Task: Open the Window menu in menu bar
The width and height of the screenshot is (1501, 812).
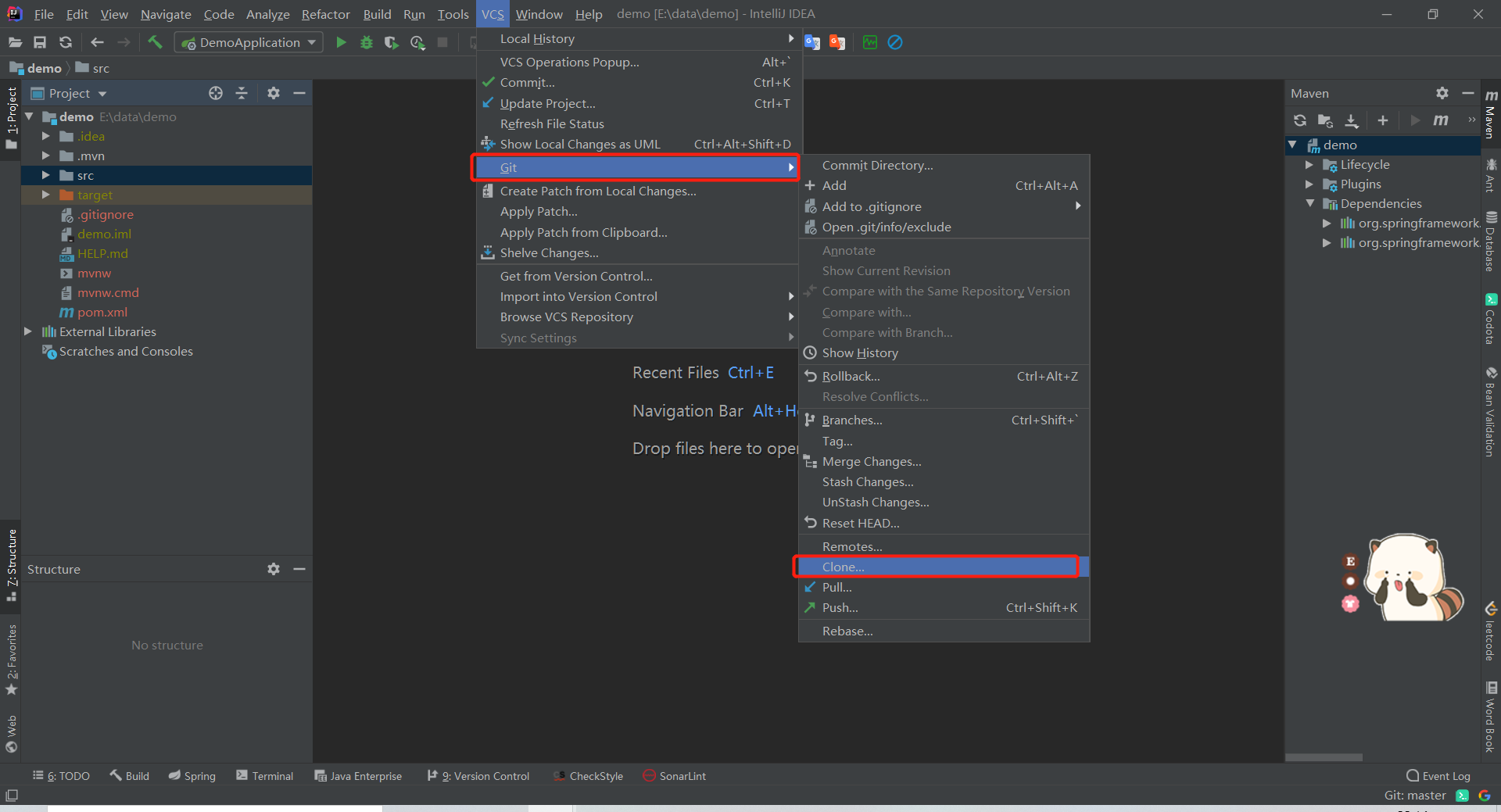Action: [x=539, y=14]
